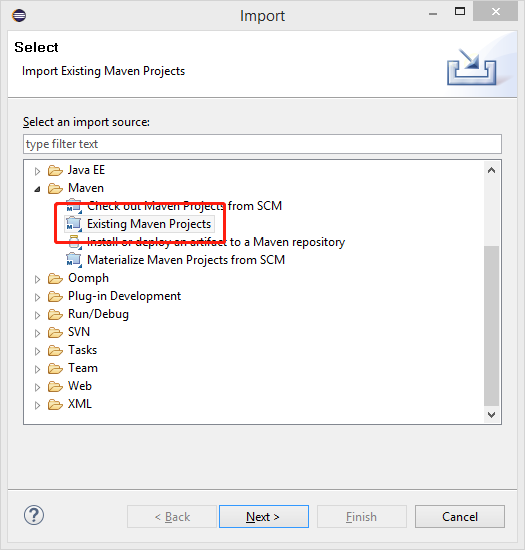Select 'Install or deploy an artifact' entry
The width and height of the screenshot is (525, 550).
(x=216, y=242)
